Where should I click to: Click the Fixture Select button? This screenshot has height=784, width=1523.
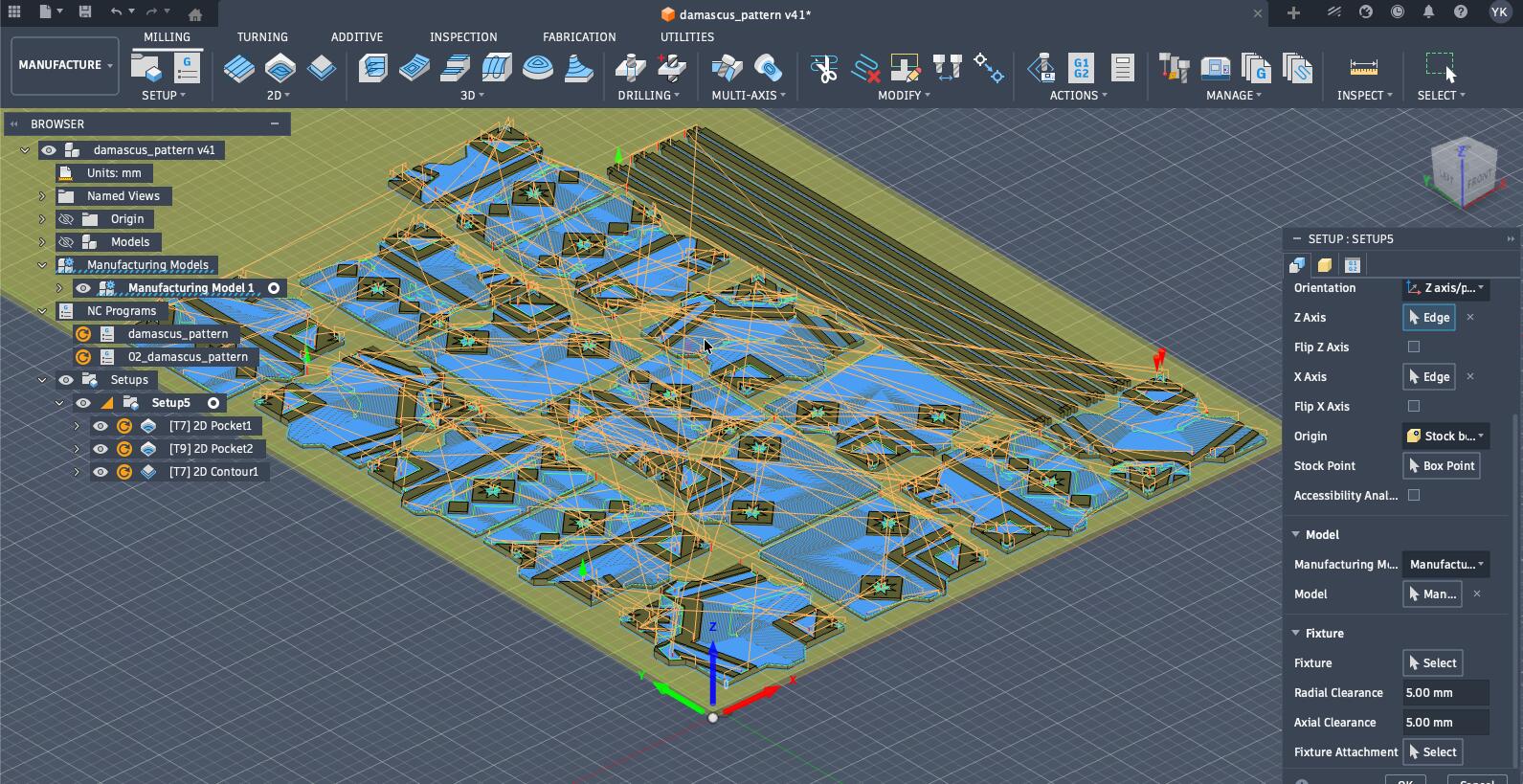1433,663
